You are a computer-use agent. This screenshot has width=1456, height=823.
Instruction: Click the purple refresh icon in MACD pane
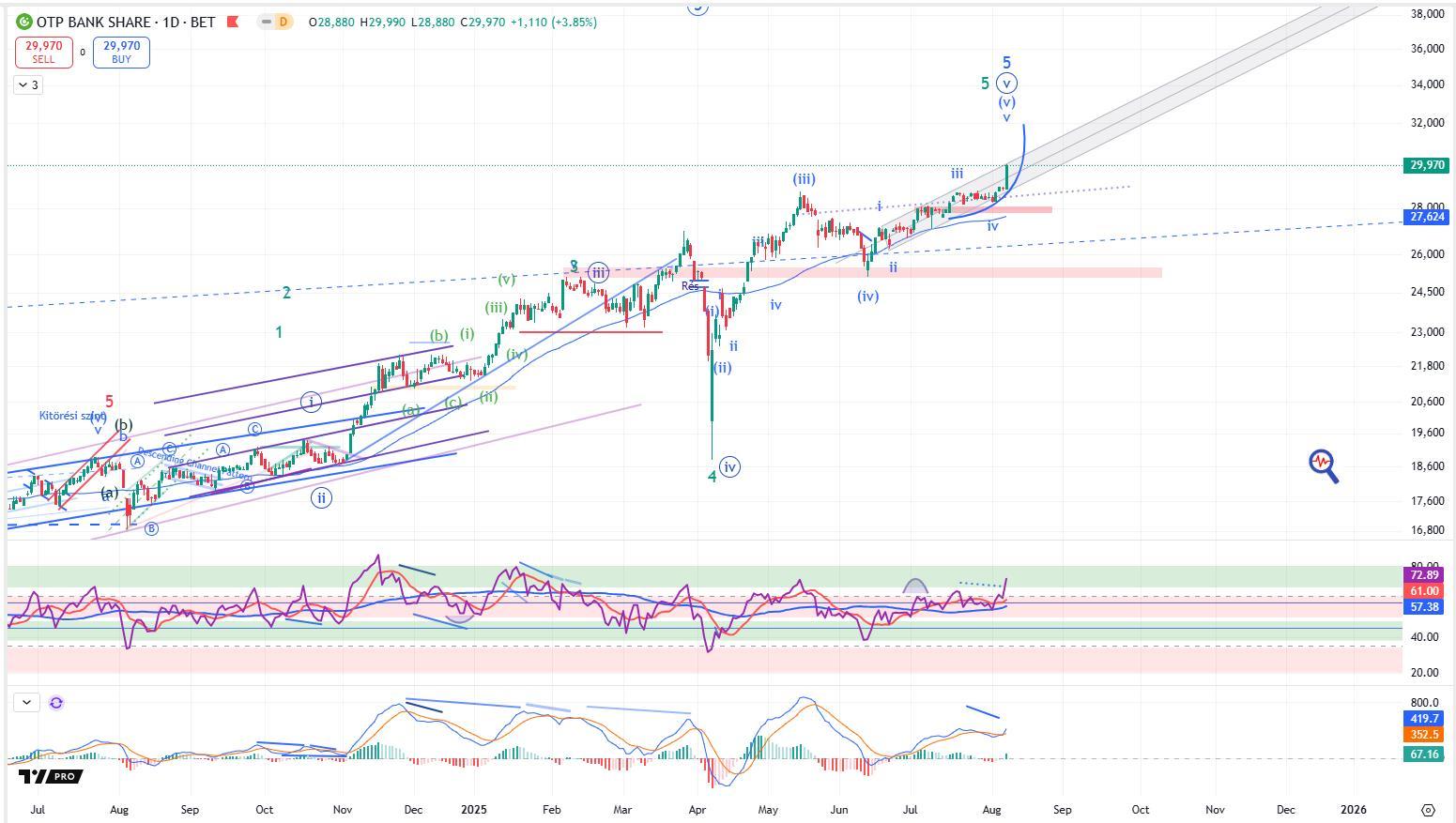tap(56, 702)
